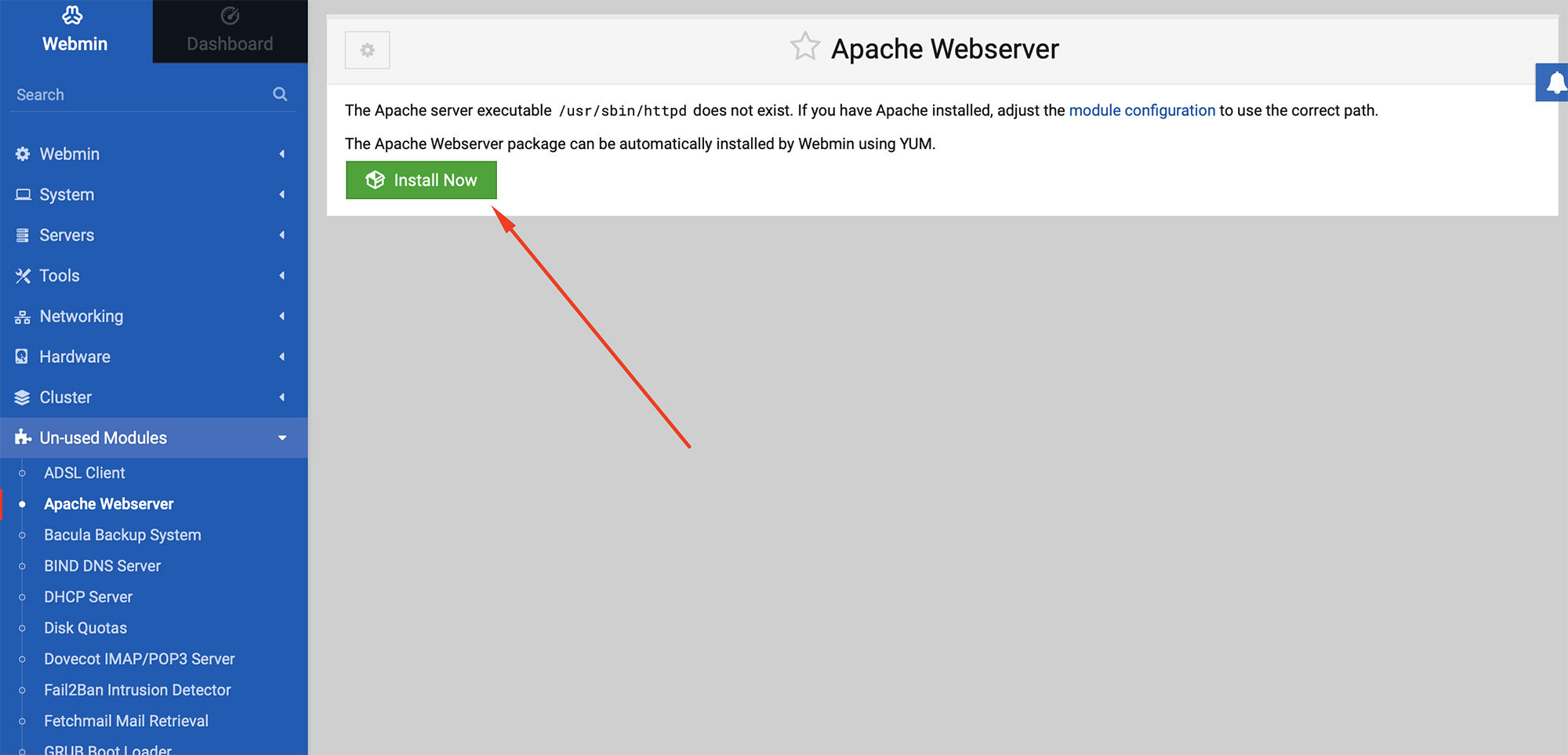This screenshot has width=1568, height=755.
Task: Expand the Tools category
Action: coord(154,276)
